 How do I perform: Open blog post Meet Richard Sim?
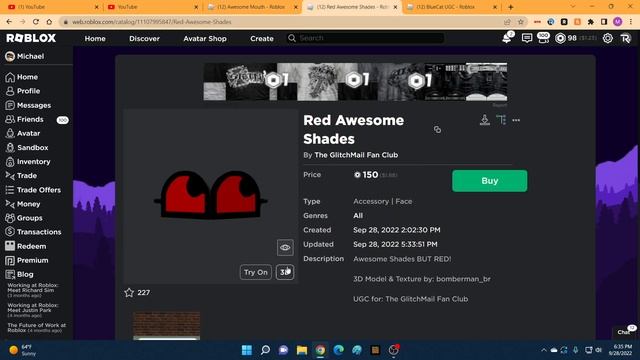(x=33, y=290)
